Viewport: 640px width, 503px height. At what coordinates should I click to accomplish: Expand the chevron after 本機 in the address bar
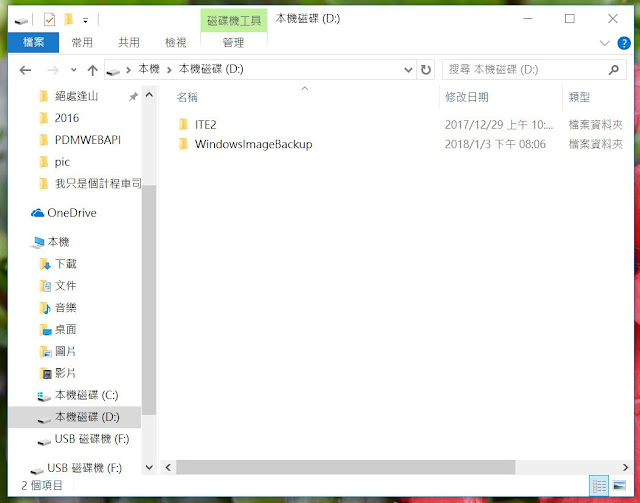coord(169,70)
